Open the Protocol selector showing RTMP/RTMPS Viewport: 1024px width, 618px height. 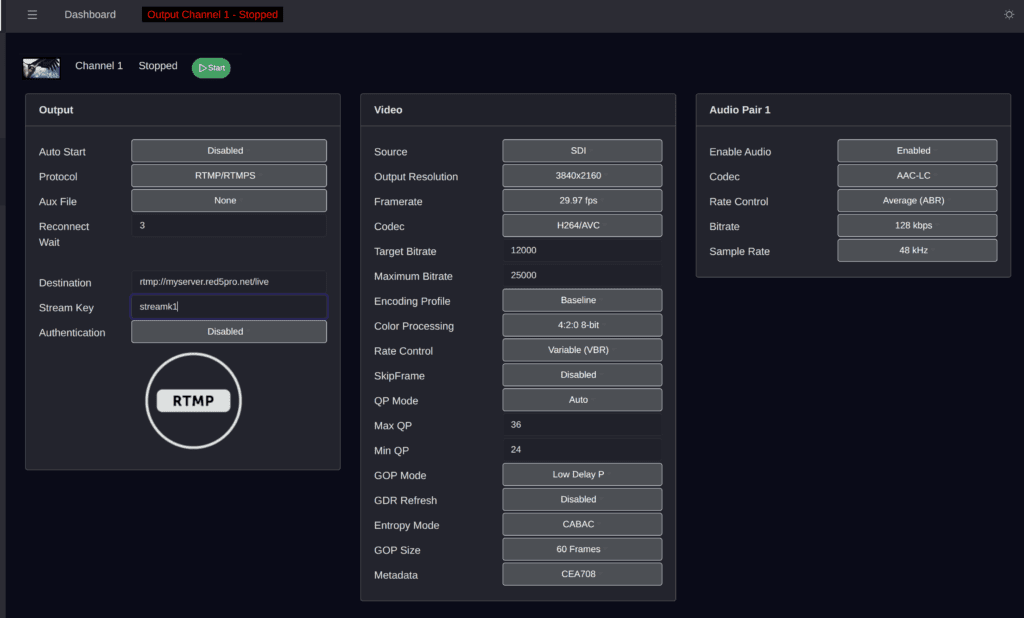pyautogui.click(x=228, y=175)
